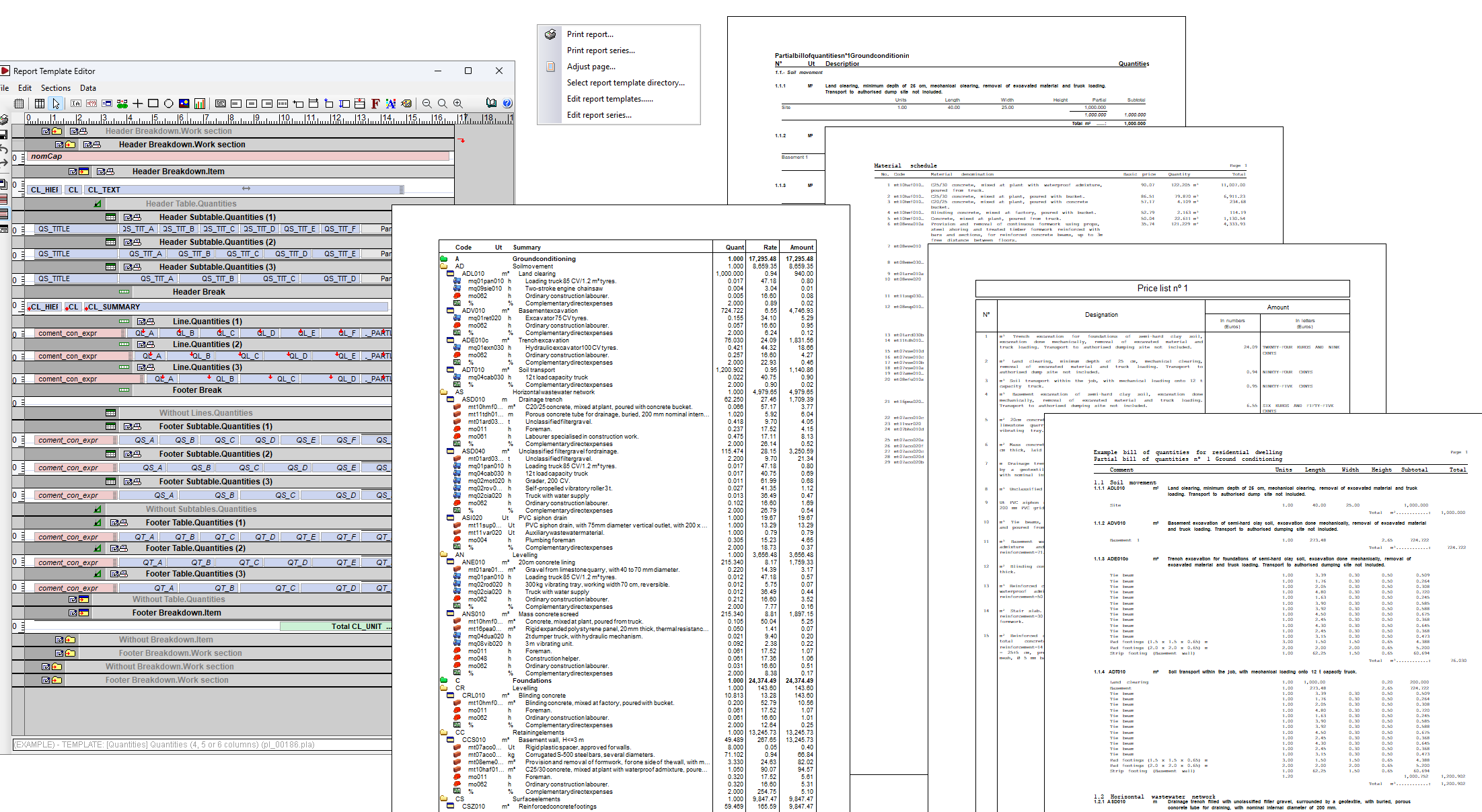Collapse the Groundconditioning chapter folder
The image size is (1482, 812).
[444, 259]
